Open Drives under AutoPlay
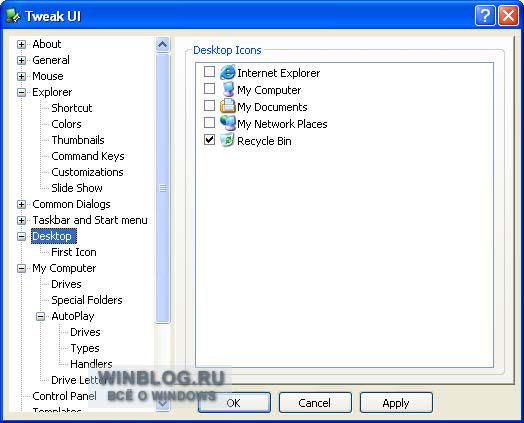 tap(86, 332)
